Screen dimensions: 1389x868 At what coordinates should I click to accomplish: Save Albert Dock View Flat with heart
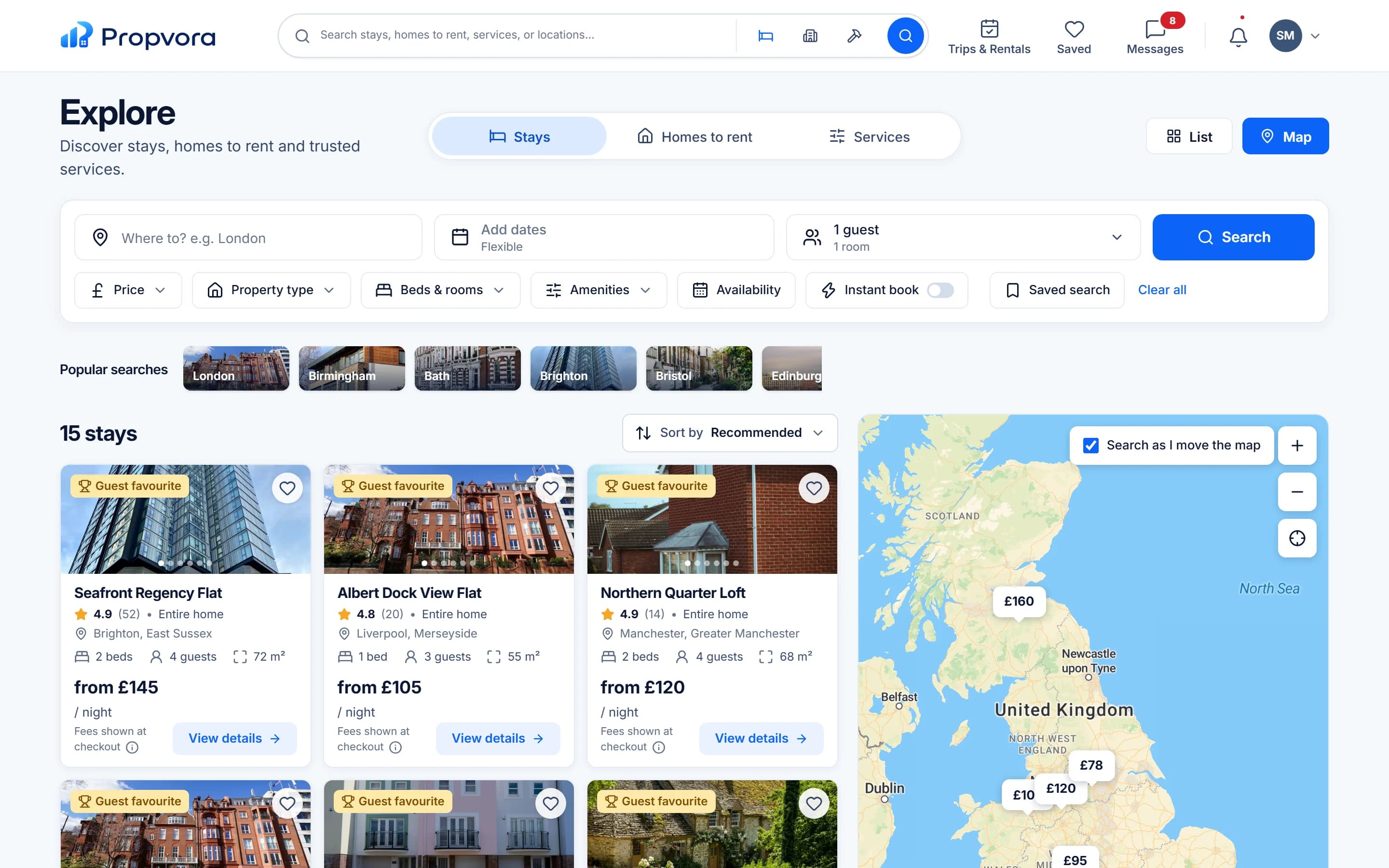tap(550, 488)
